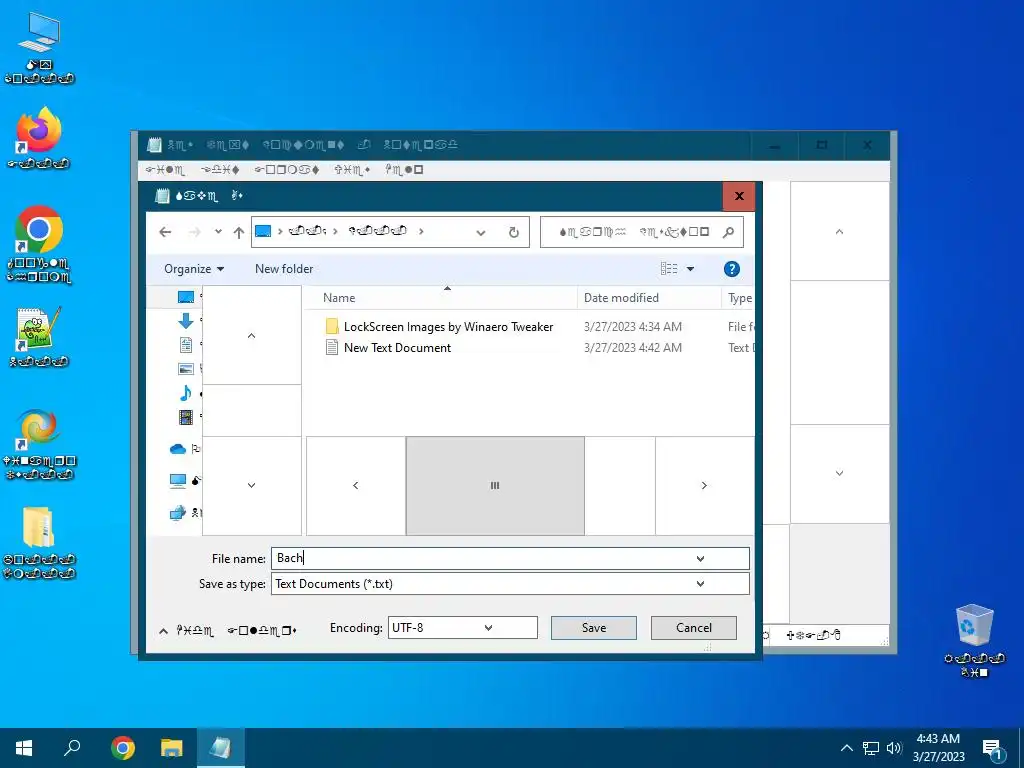This screenshot has height=768, width=1024.
Task: Open the Notepad++ desktop shortcut
Action: [39, 328]
